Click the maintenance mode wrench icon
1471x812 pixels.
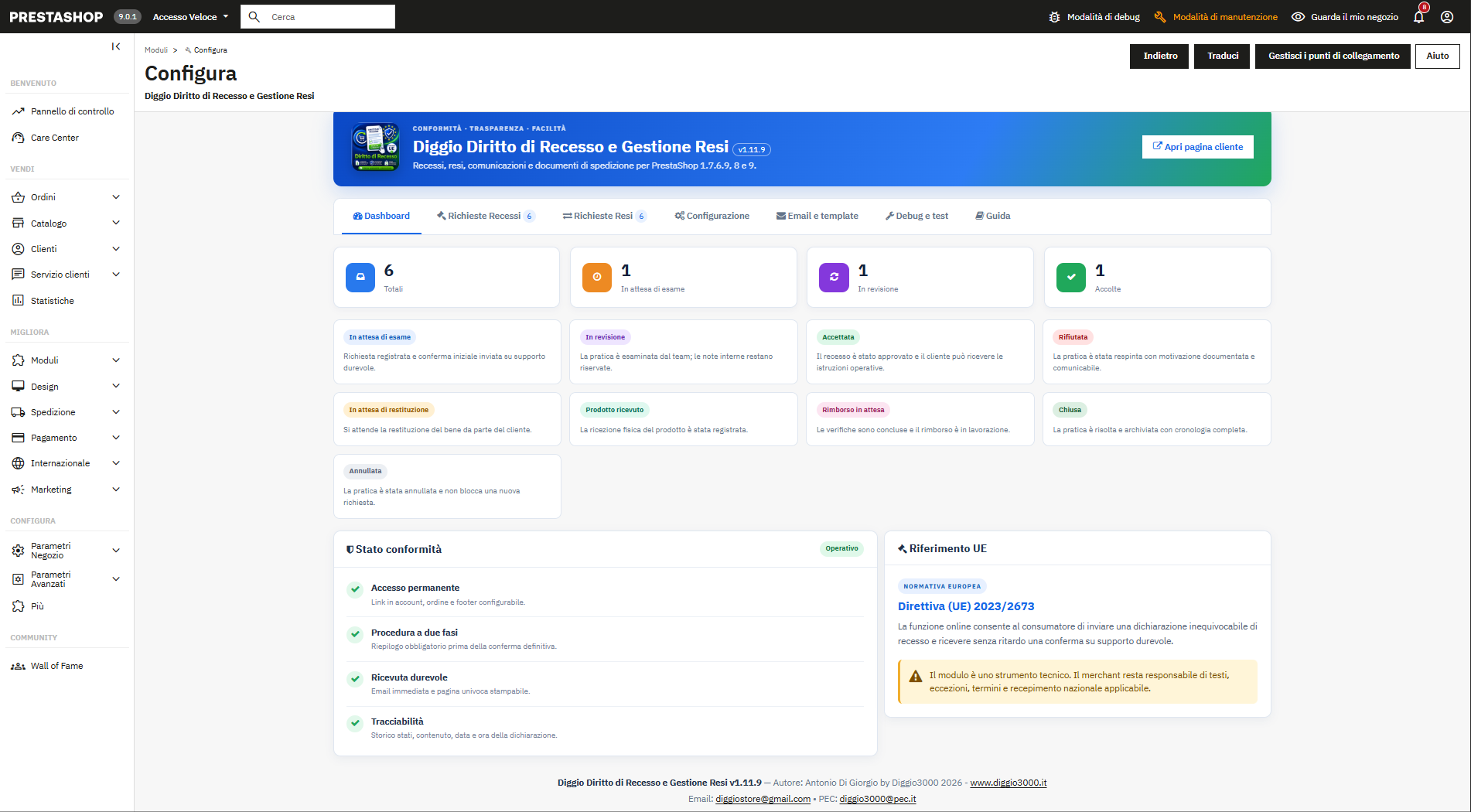click(1159, 17)
